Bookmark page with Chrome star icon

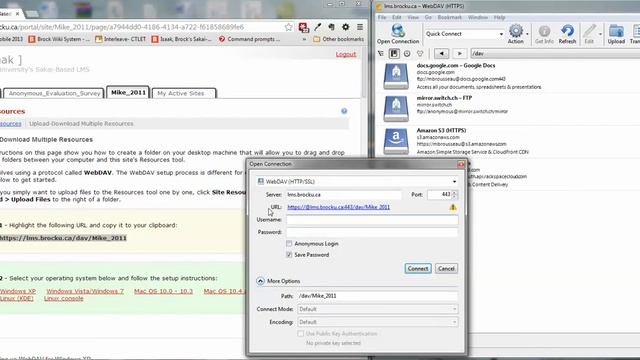pos(289,27)
